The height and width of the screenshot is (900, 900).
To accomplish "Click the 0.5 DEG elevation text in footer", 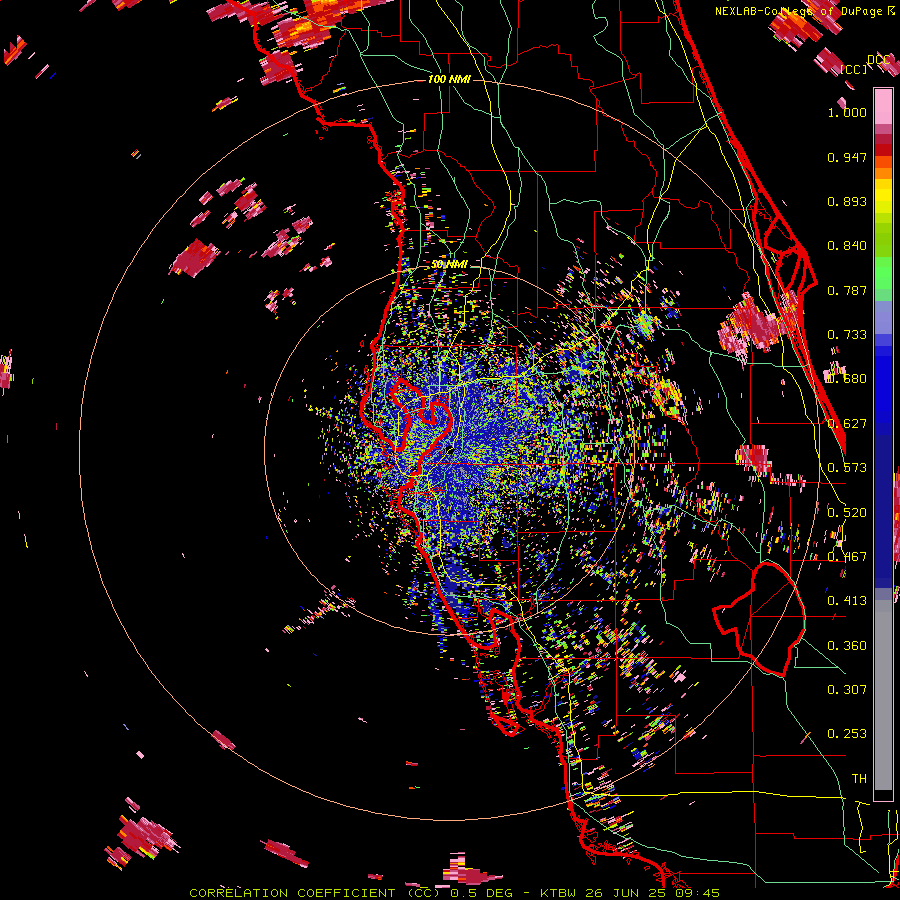I will [x=482, y=893].
